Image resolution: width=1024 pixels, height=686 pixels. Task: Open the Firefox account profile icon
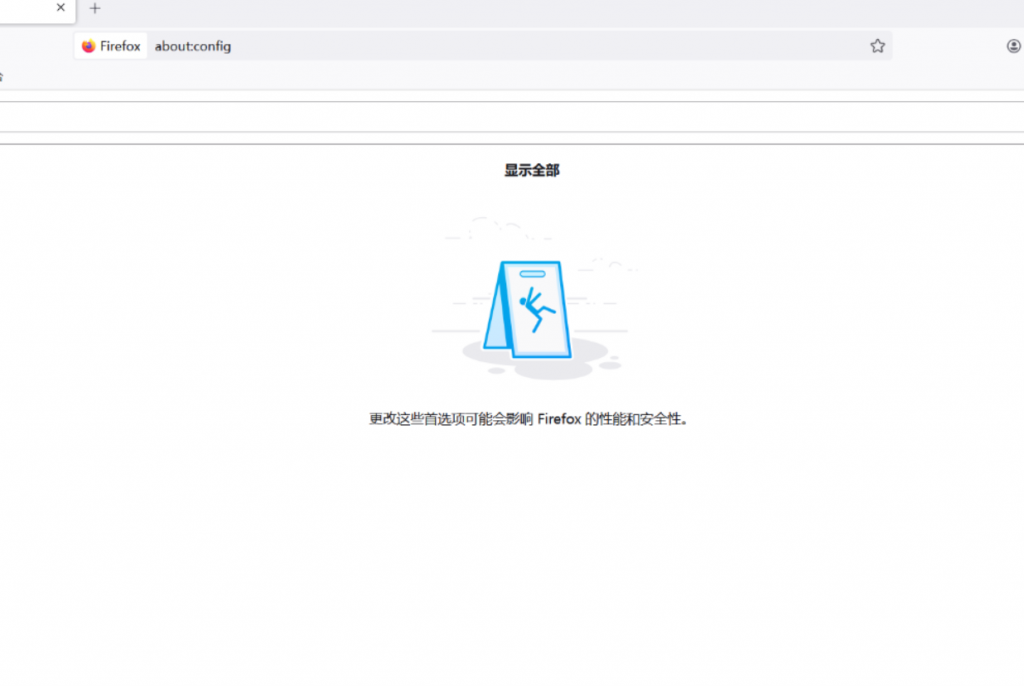(1013, 46)
